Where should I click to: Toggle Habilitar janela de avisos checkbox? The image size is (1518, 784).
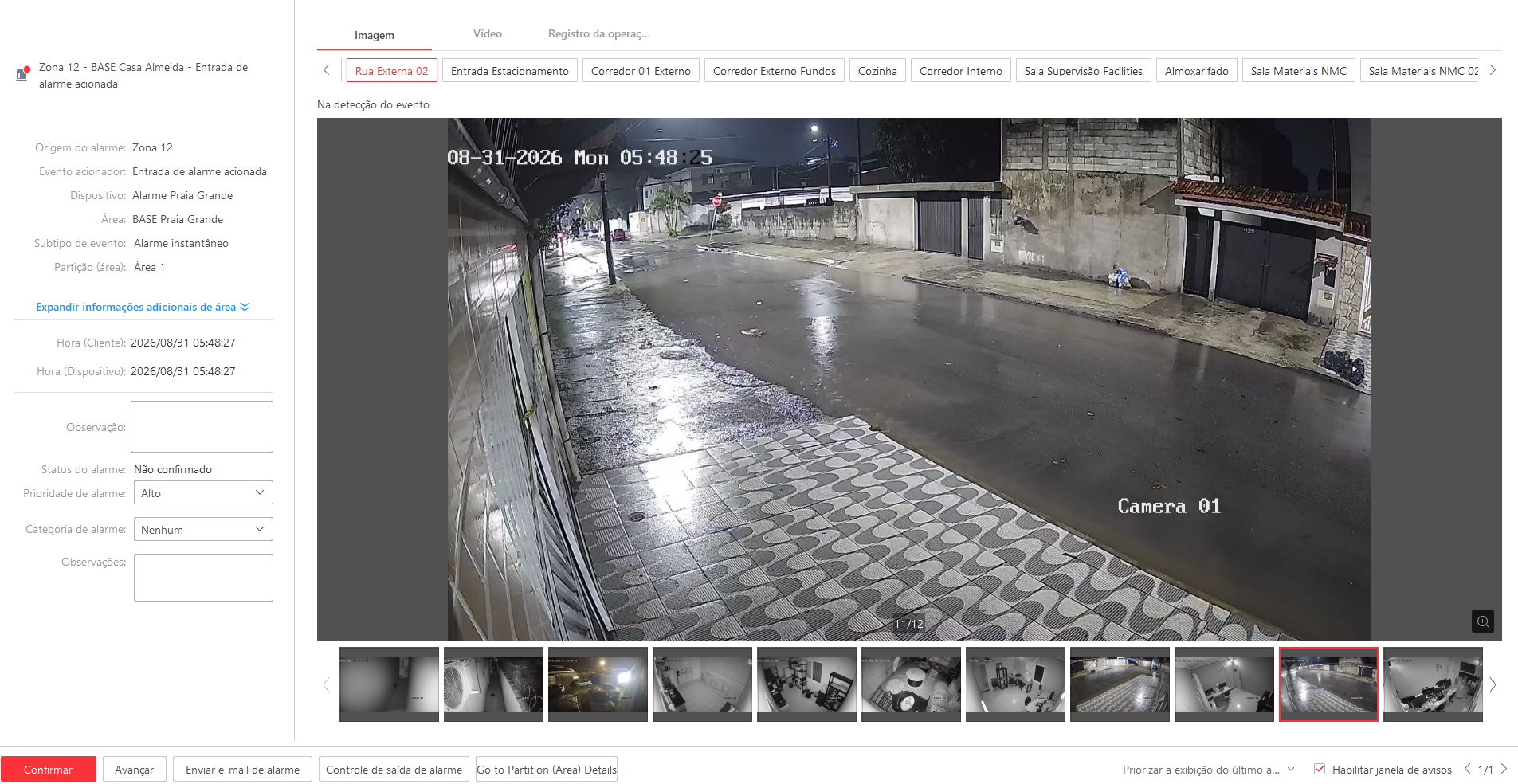pyautogui.click(x=1320, y=769)
